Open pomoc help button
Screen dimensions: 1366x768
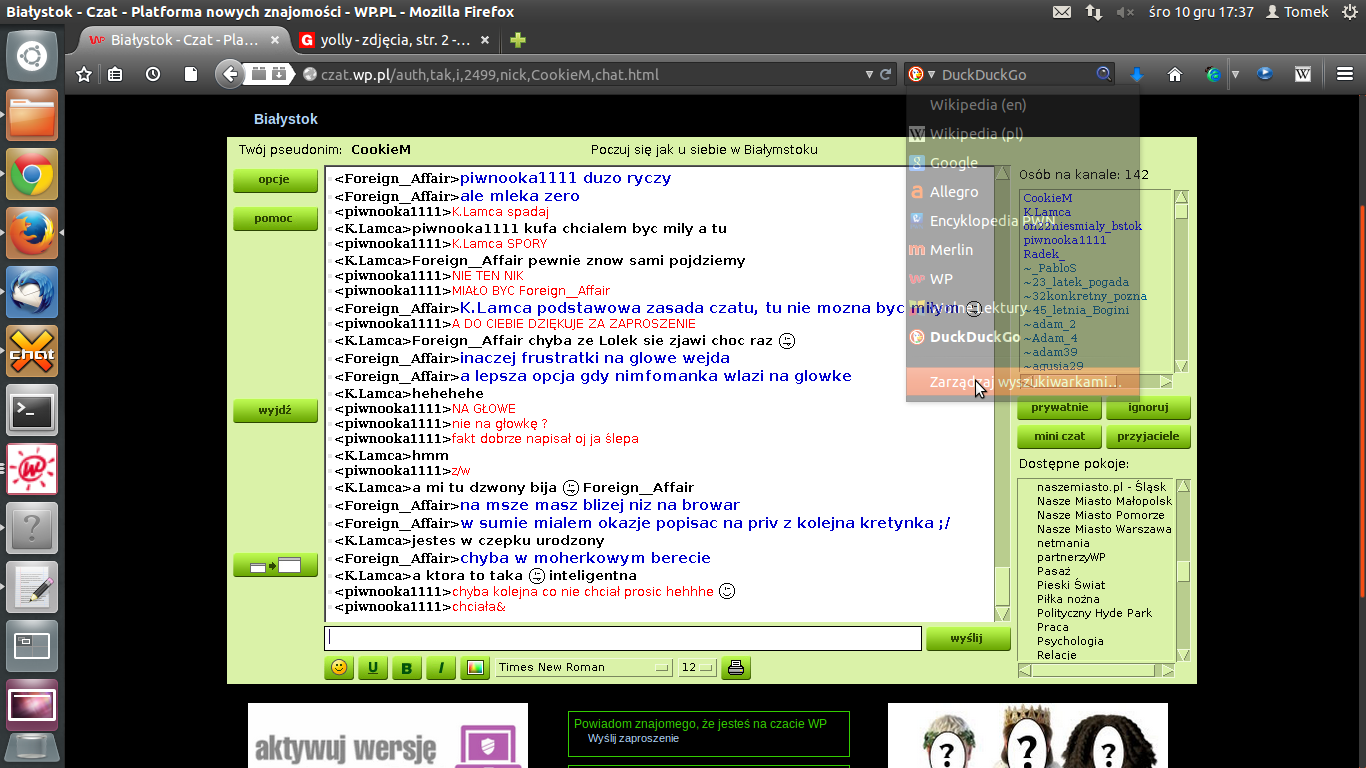pos(275,218)
